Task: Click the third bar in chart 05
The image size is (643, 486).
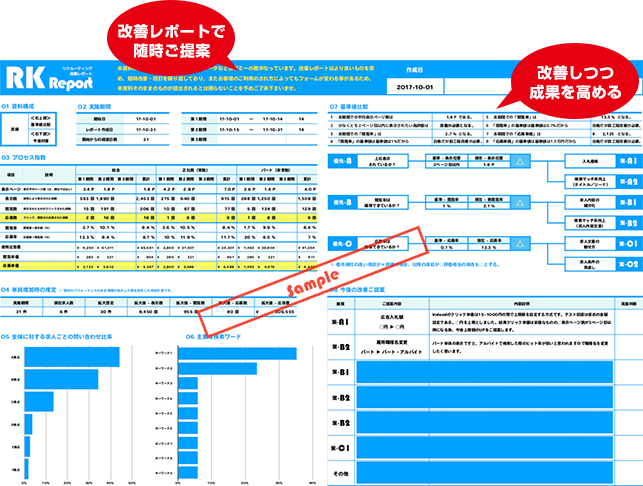Action: coord(39,402)
